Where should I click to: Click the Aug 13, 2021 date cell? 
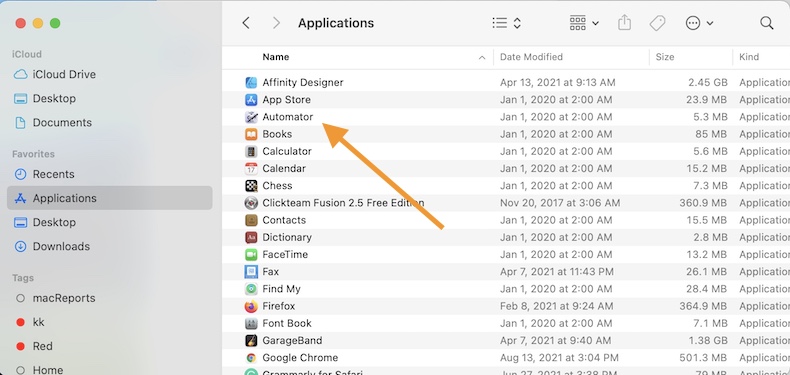[559, 358]
